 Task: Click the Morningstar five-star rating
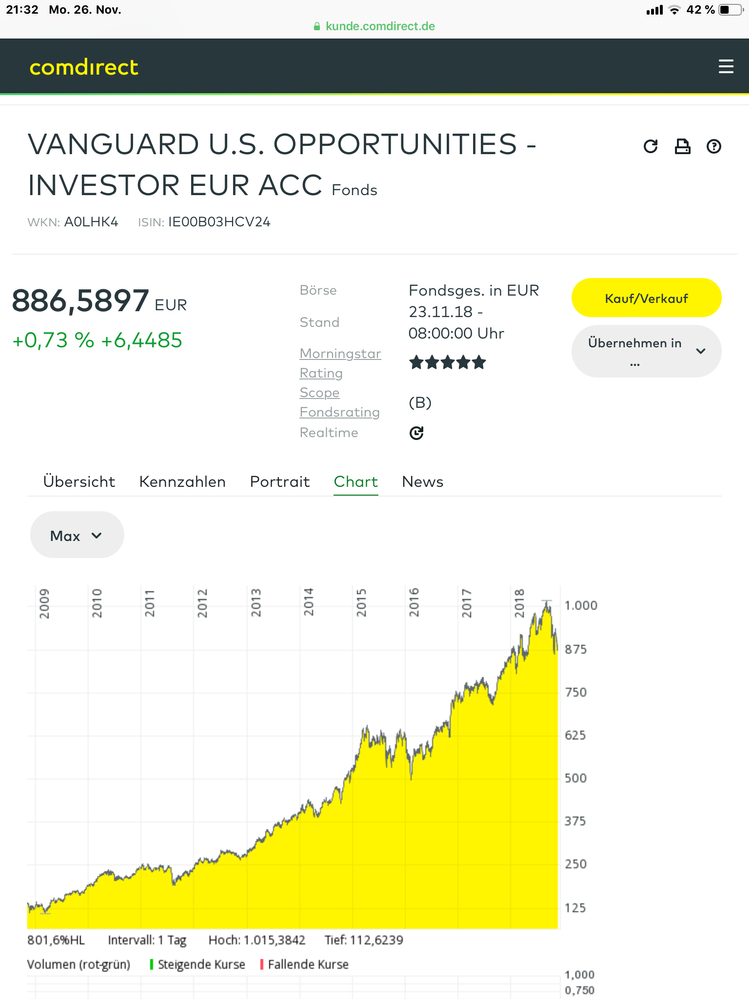click(x=448, y=362)
